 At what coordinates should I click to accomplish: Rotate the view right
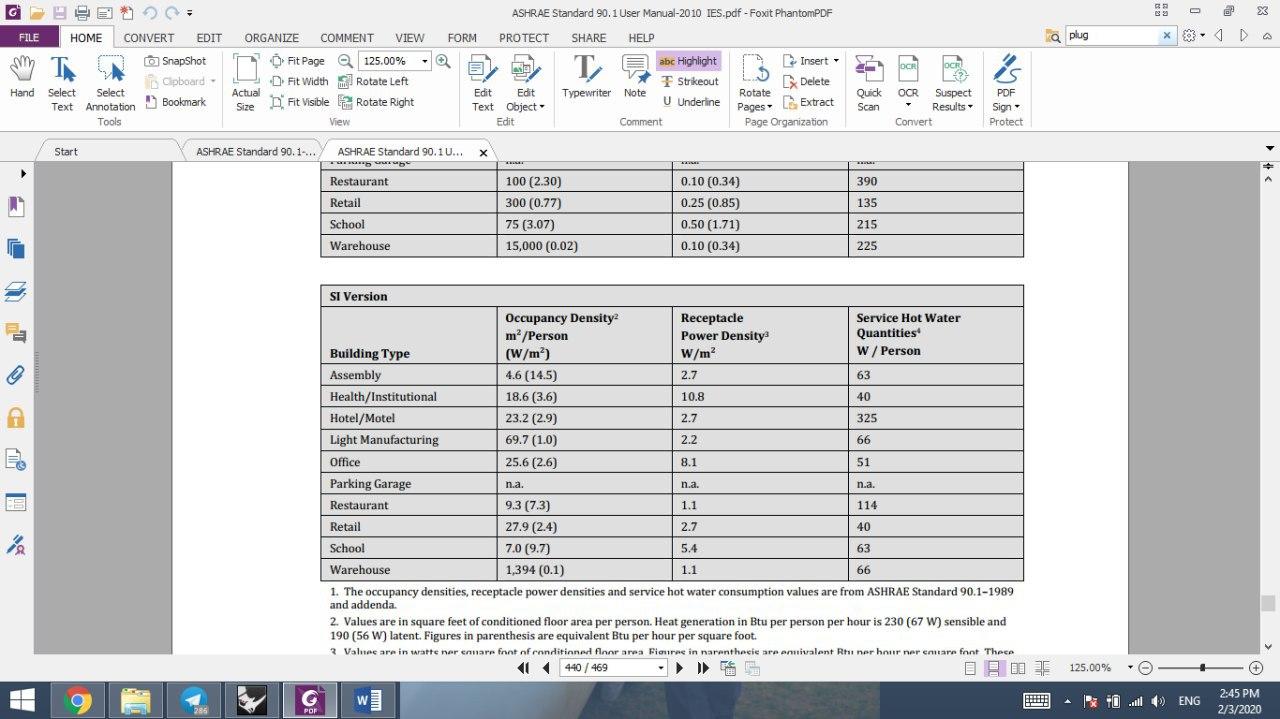(x=376, y=102)
